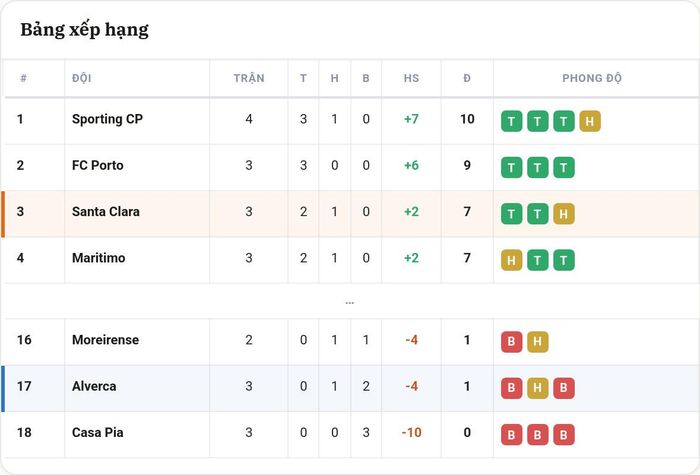Click the last red B badge for Casa Pia
700x475 pixels.
click(563, 434)
